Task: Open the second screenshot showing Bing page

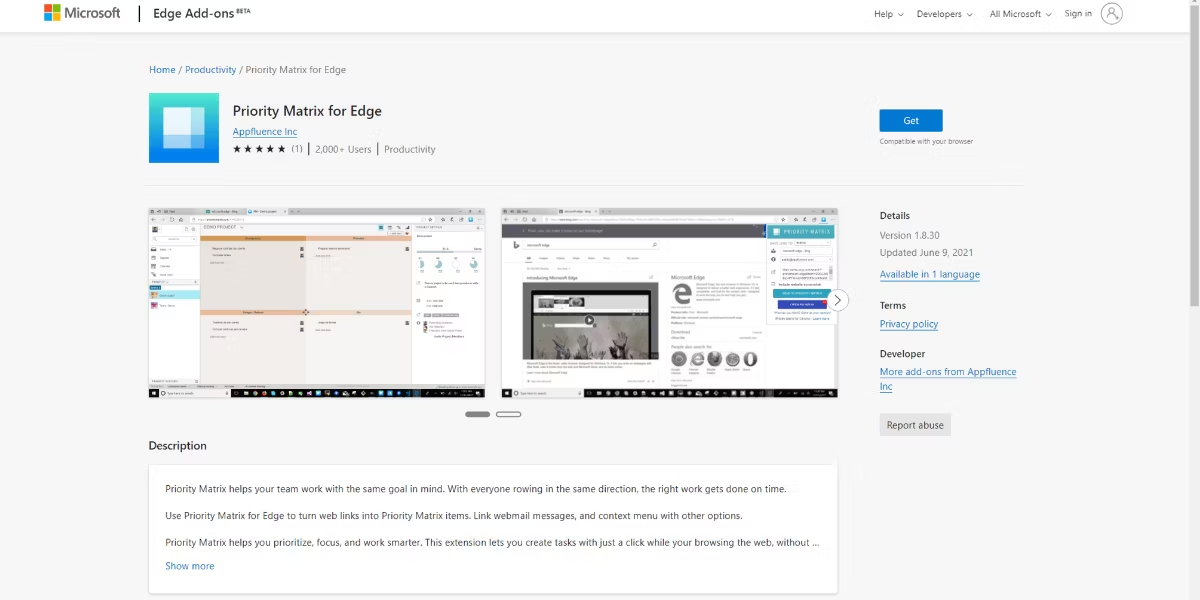Action: pos(669,303)
